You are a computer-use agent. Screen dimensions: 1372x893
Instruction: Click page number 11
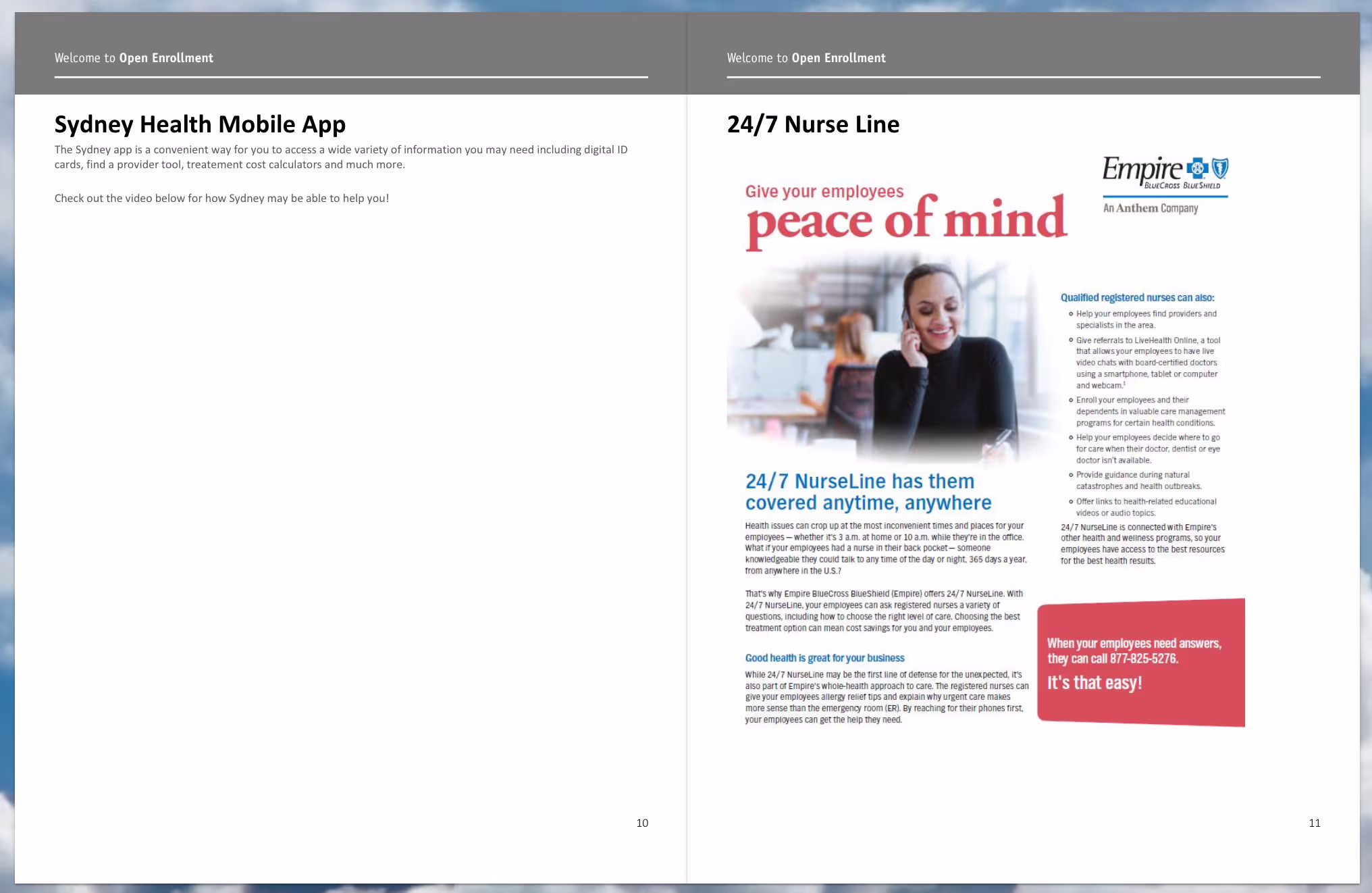(1315, 823)
